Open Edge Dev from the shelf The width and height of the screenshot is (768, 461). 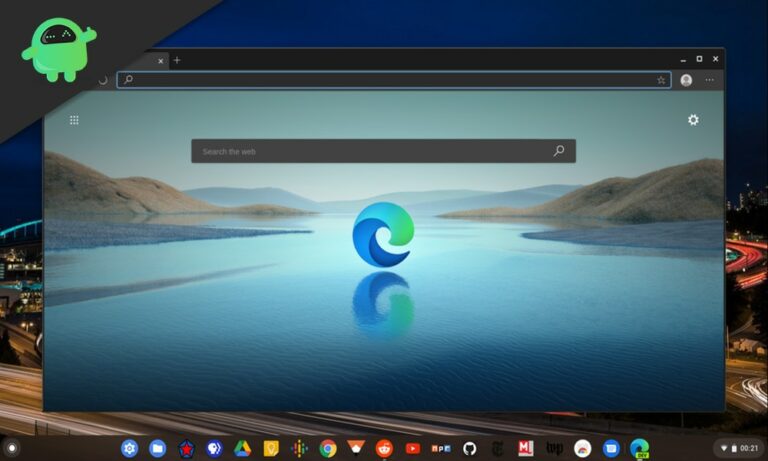639,448
